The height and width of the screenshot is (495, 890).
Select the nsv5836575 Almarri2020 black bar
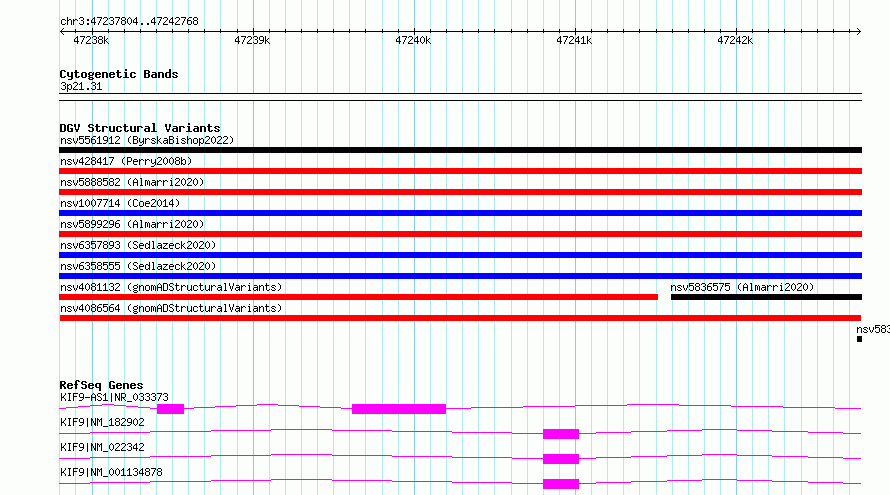(766, 297)
